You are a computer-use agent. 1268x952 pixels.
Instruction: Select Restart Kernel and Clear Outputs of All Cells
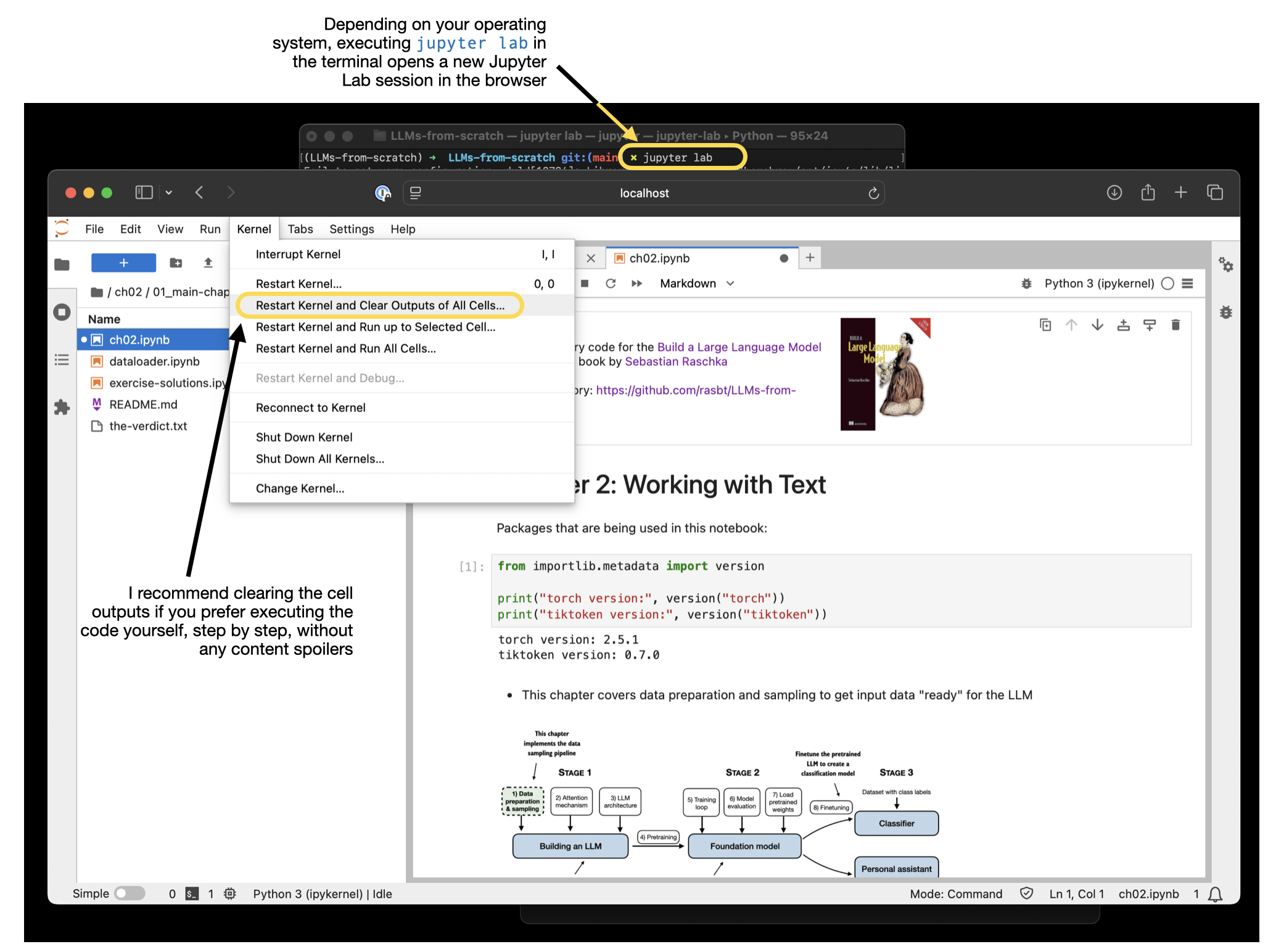(402, 305)
